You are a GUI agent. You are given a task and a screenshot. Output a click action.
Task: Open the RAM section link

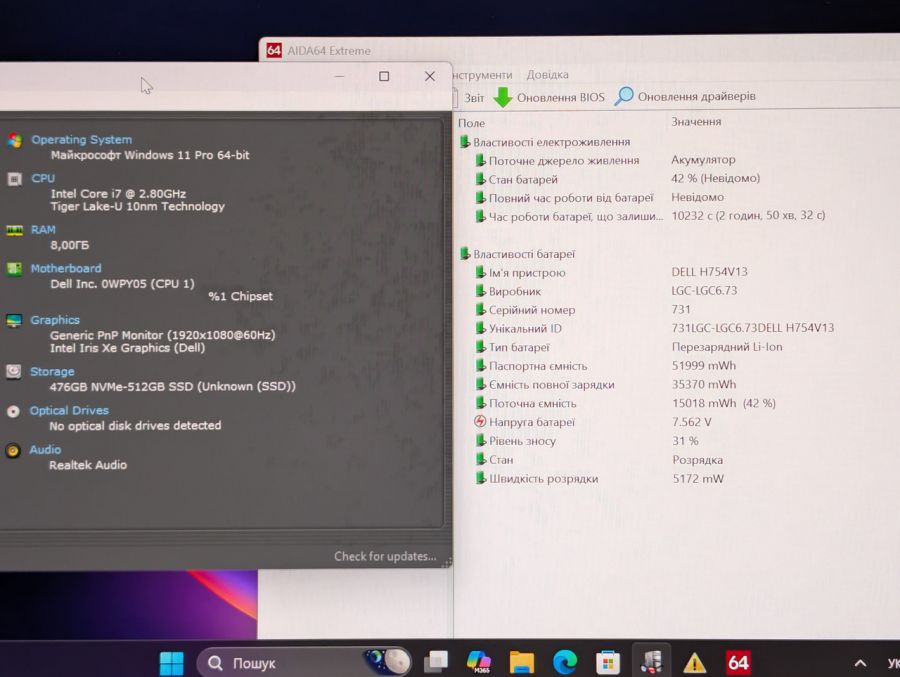point(43,230)
